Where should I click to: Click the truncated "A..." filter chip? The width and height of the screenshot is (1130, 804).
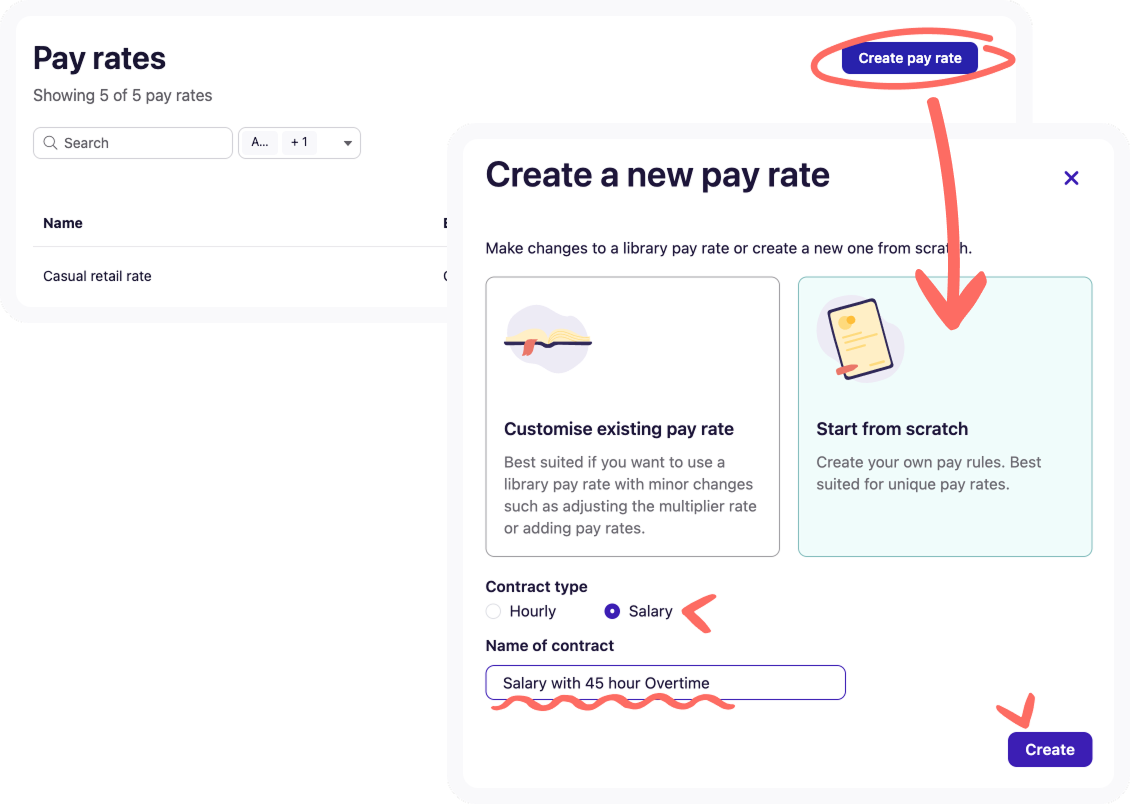pyautogui.click(x=259, y=143)
